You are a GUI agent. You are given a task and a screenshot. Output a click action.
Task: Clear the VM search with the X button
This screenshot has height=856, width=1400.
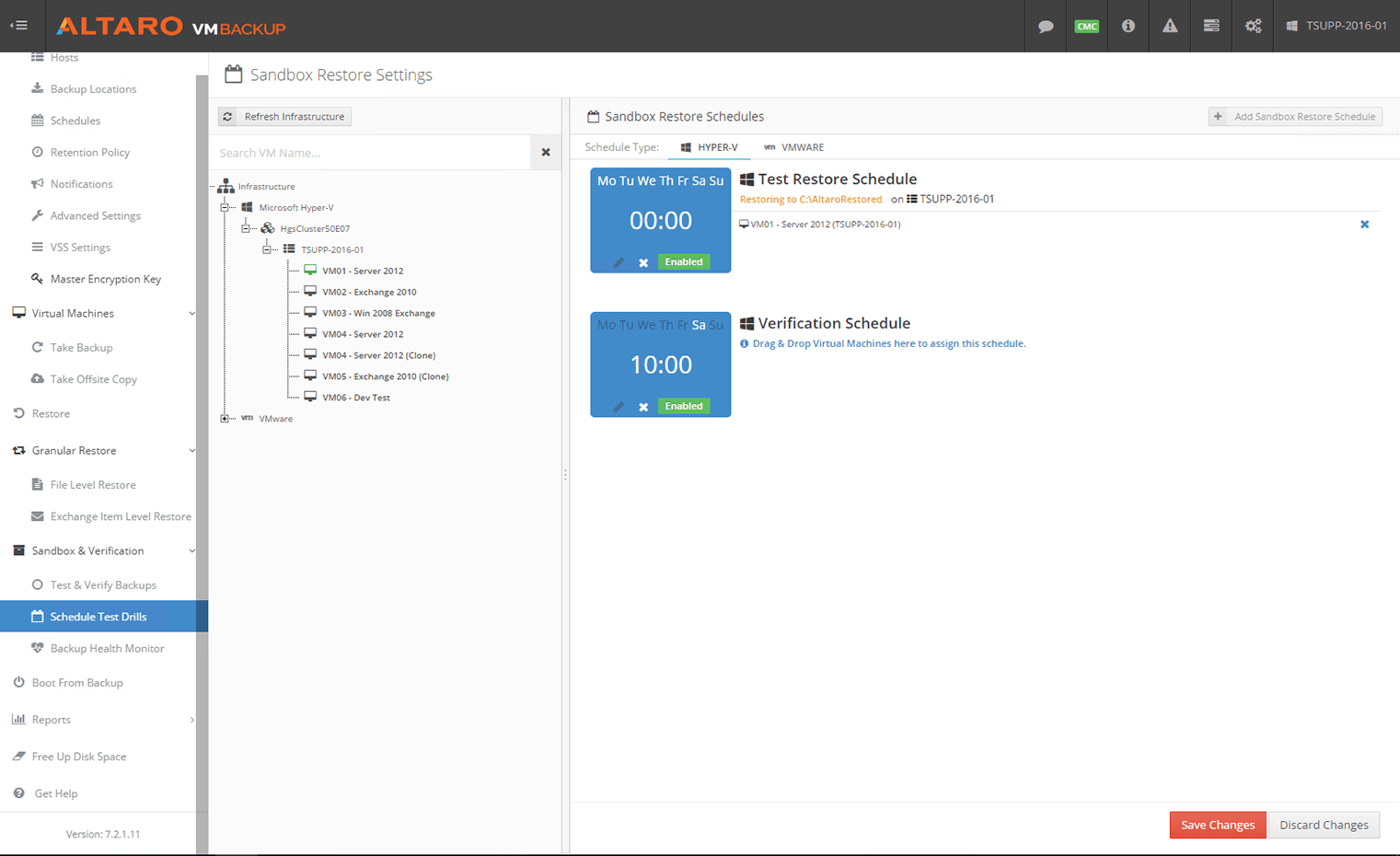(x=546, y=153)
